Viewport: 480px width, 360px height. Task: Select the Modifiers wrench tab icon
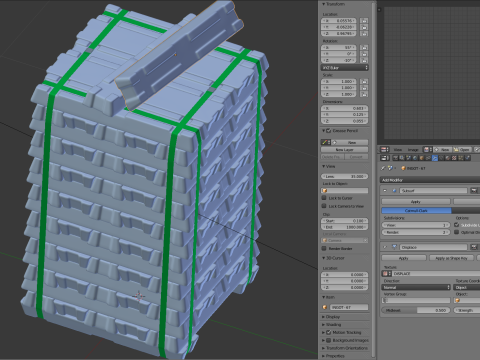[435, 158]
